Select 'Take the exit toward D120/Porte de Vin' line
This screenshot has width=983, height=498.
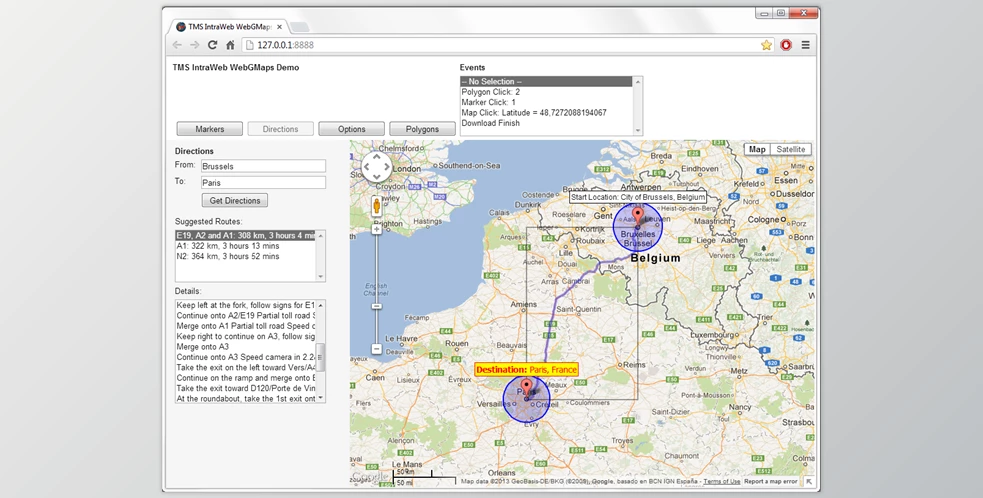[246, 388]
